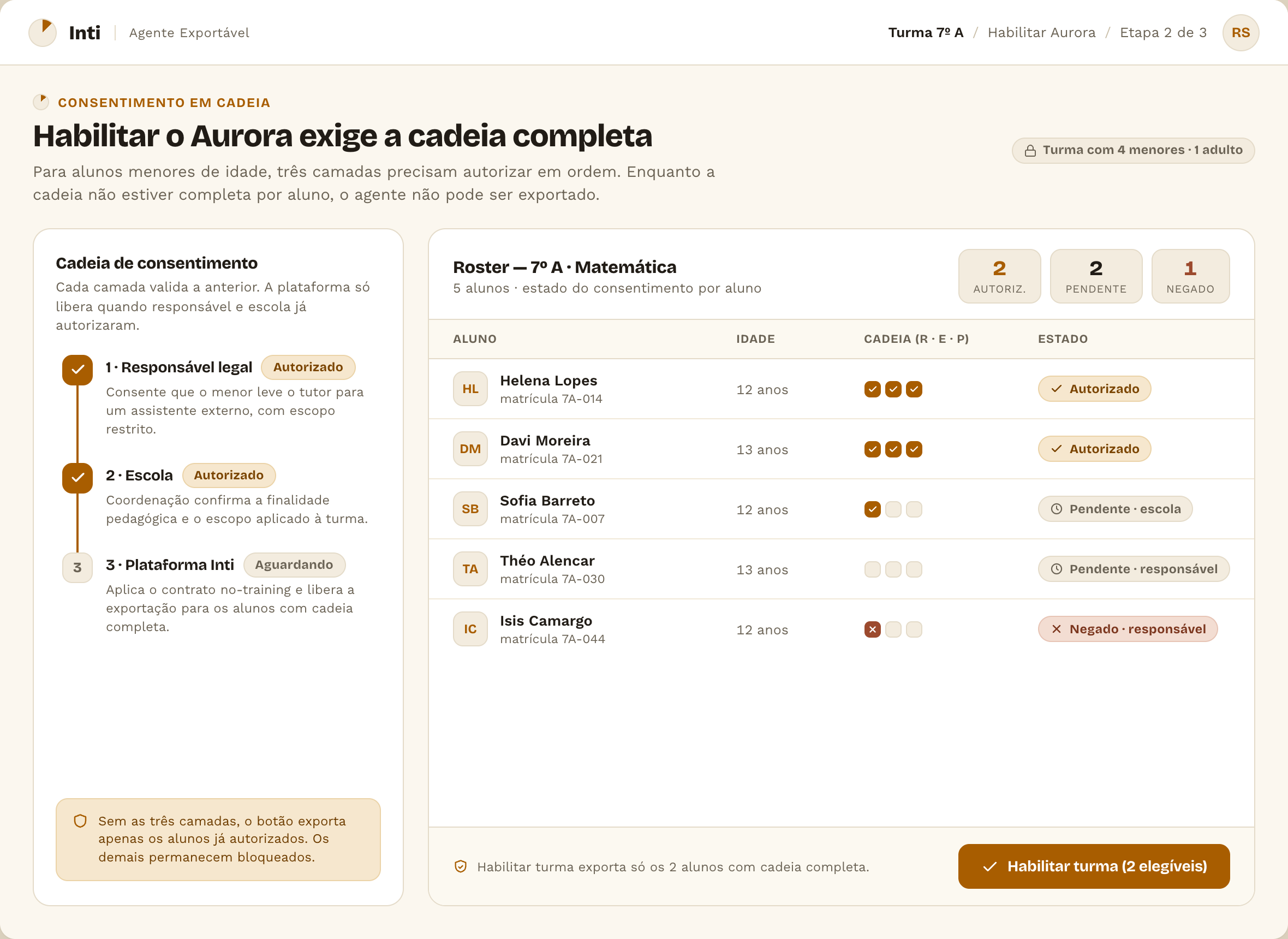Click 'Habilitar turma (2 elegíveis)' button

[x=1094, y=866]
